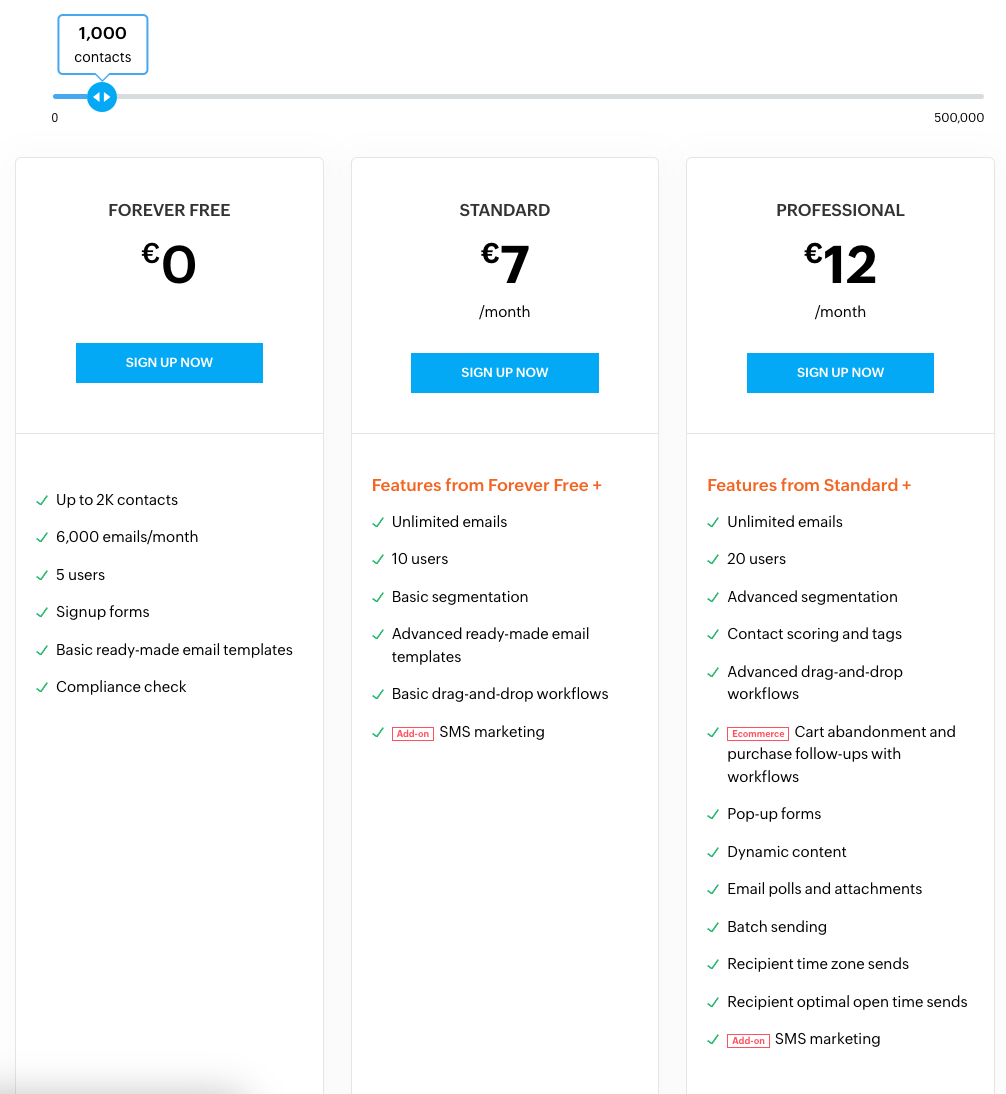Screen dimensions: 1006x1094
Task: Click the 1,000 contacts tooltip bubble
Action: pos(103,45)
